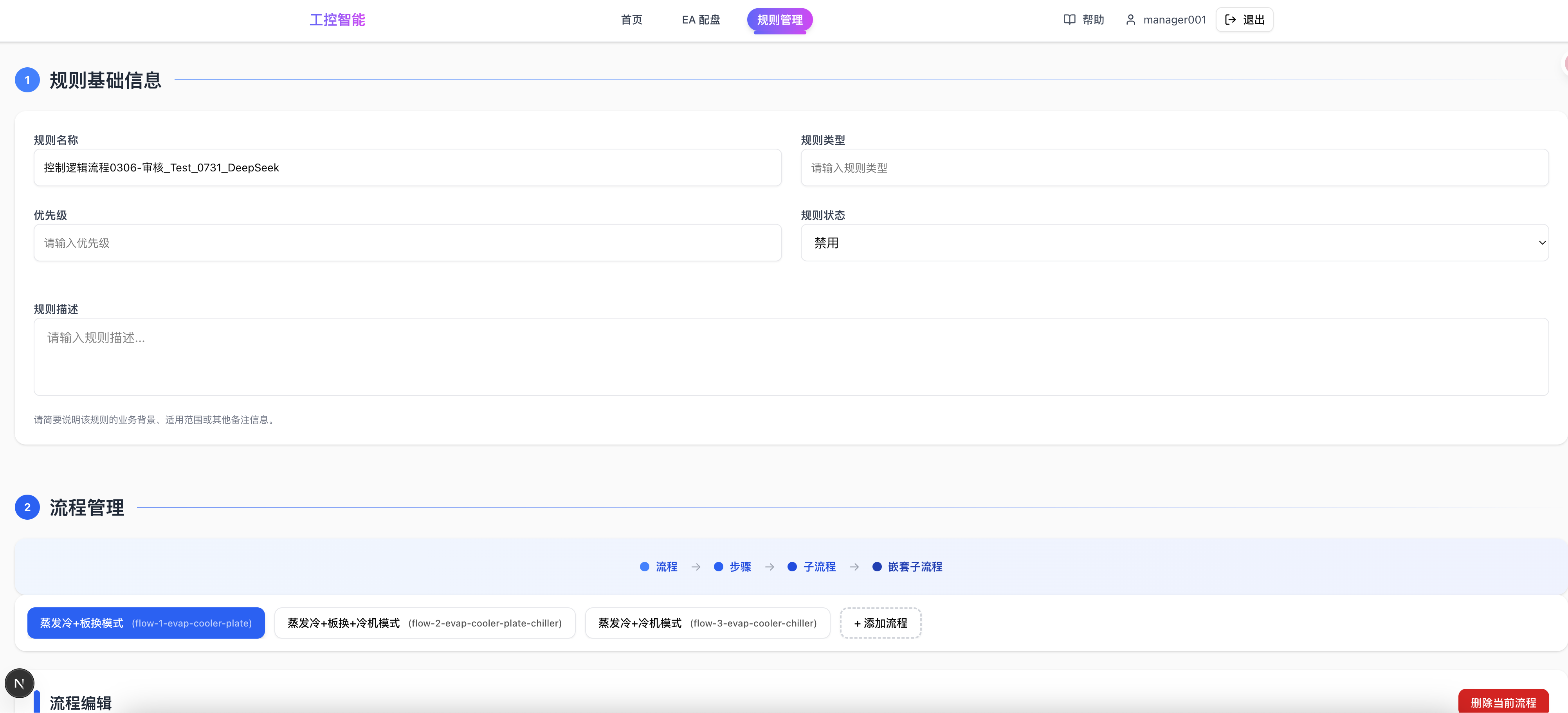Open the 帮助 help book icon
The image size is (1568, 713).
[1069, 19]
